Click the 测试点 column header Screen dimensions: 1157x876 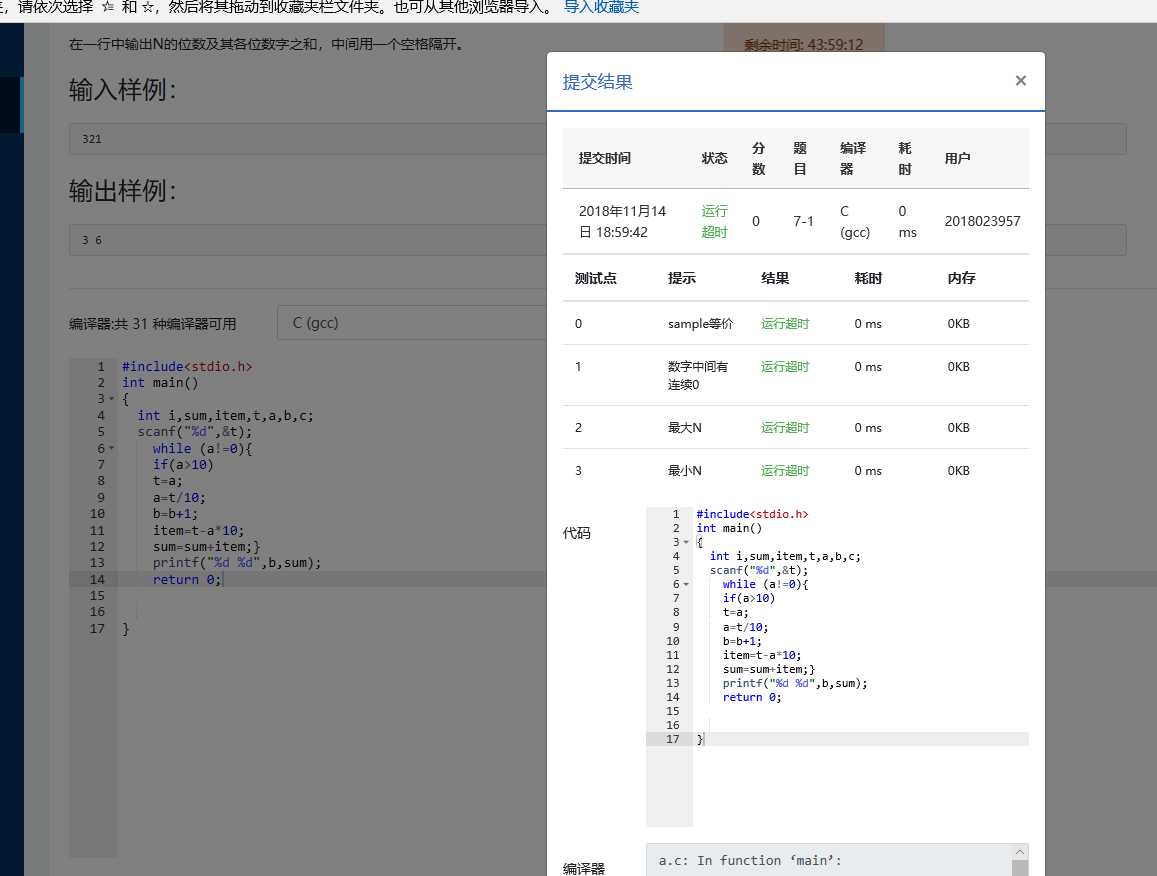coord(595,278)
